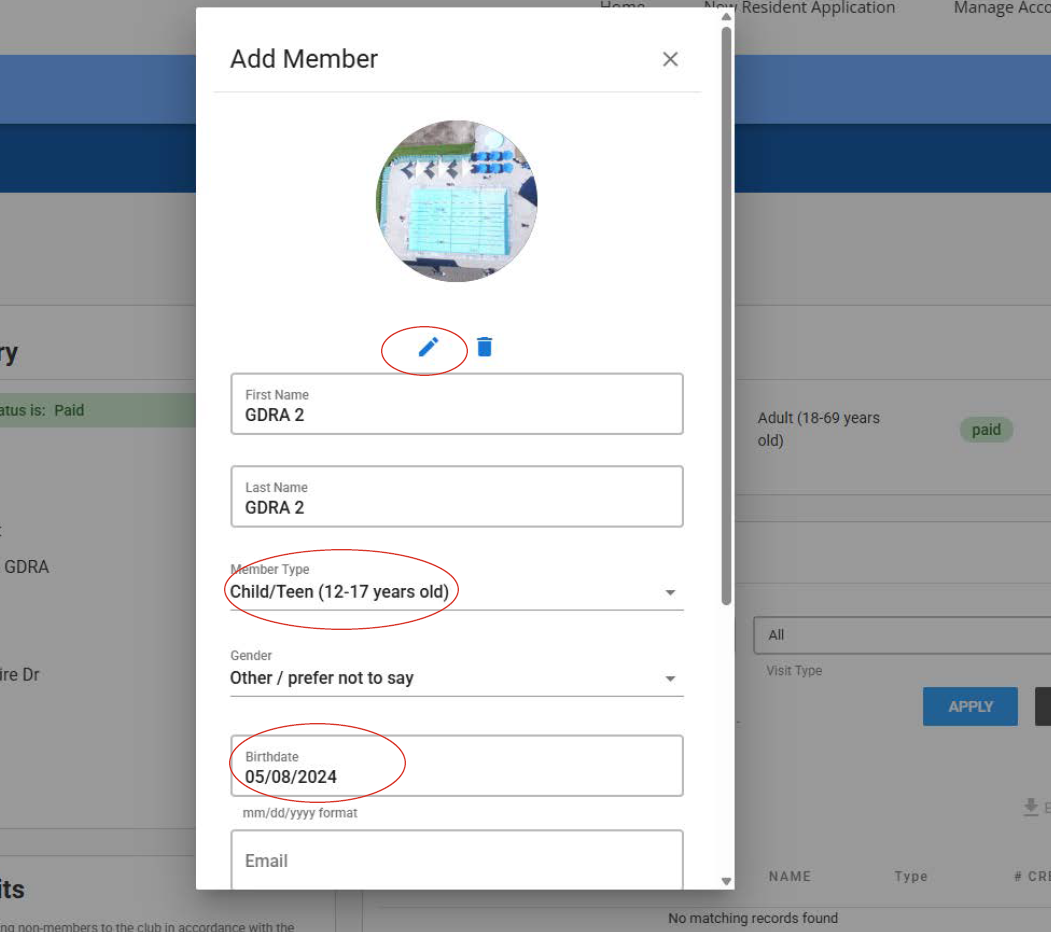
Task: Sort by the NAME column header
Action: click(x=789, y=876)
